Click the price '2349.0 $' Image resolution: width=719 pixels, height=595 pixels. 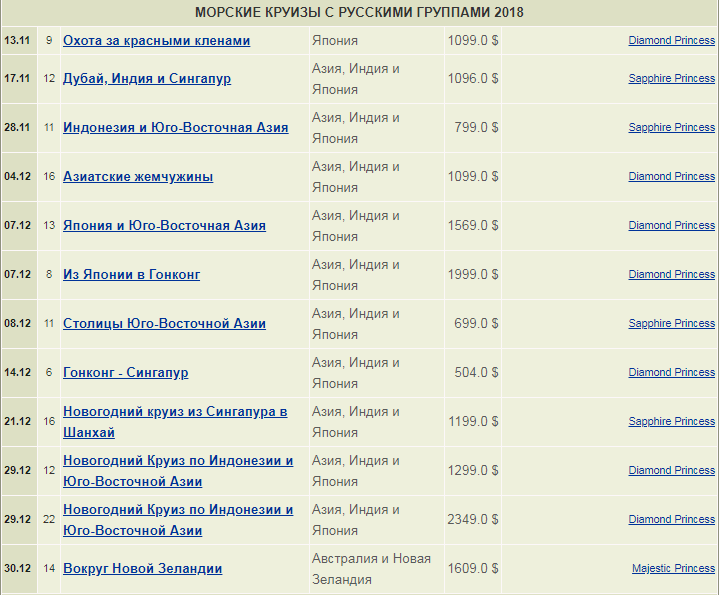click(x=473, y=520)
